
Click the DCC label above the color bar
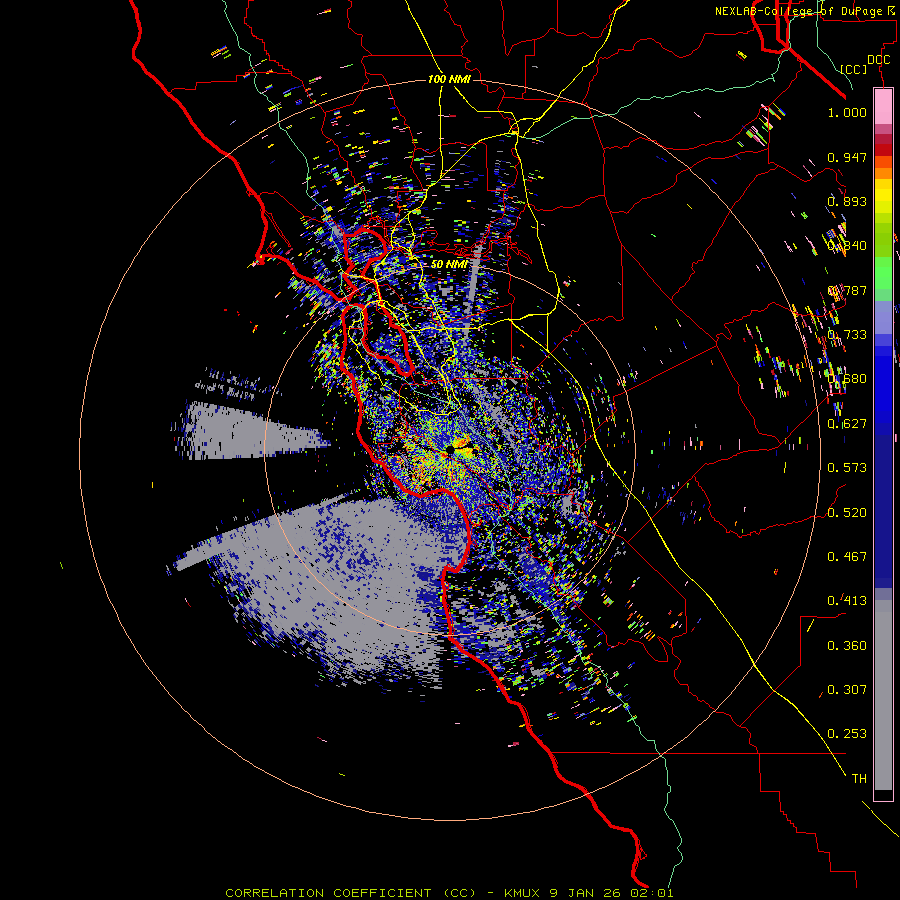click(878, 60)
